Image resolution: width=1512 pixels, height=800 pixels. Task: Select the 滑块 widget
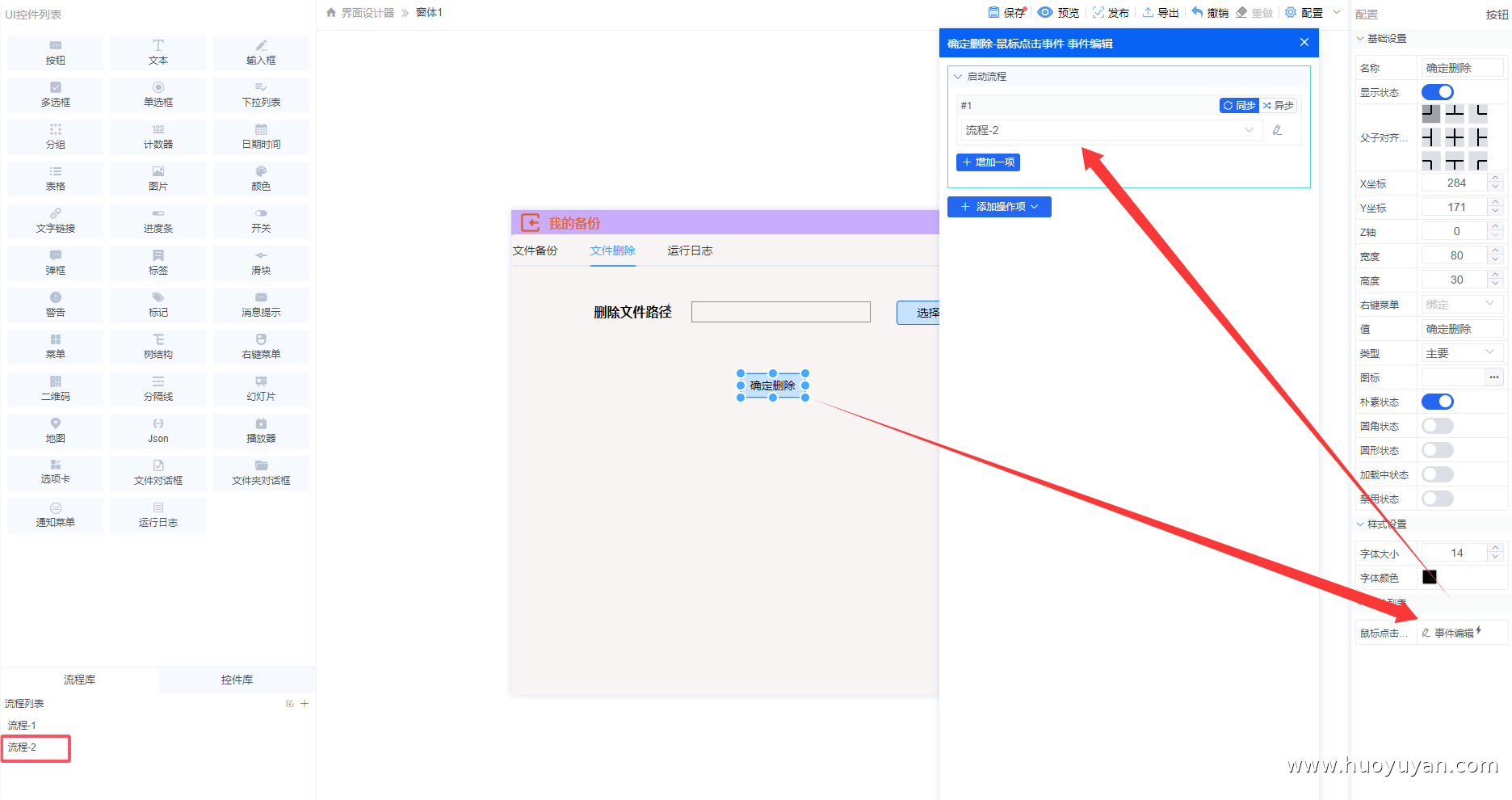(261, 263)
